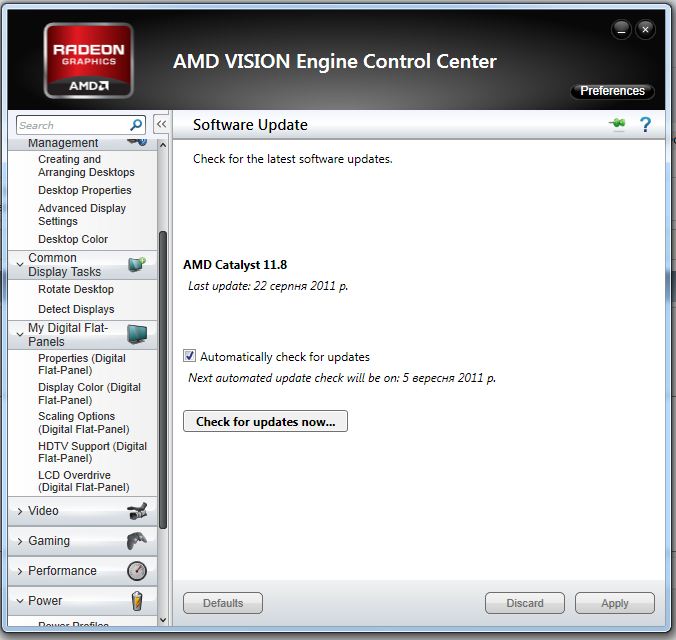The width and height of the screenshot is (676, 640).
Task: Click the My Digital Flat-Panels monitor icon
Action: (137, 334)
